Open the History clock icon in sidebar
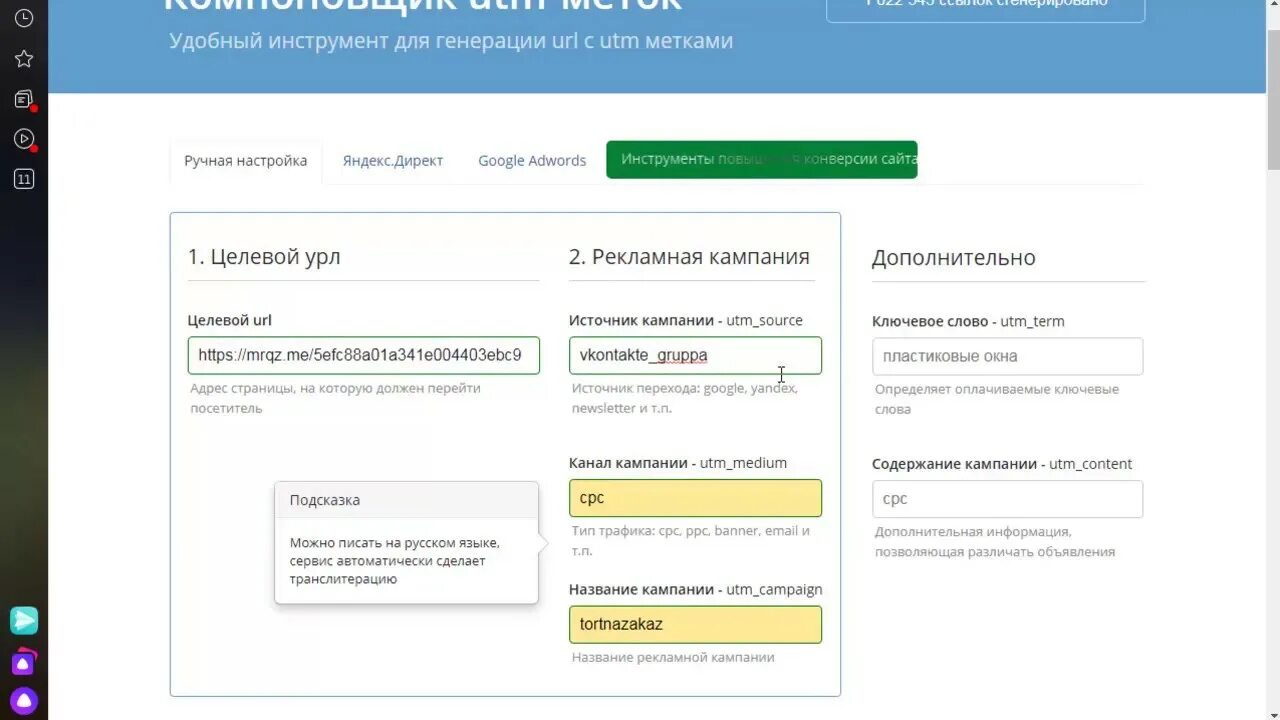The width and height of the screenshot is (1280, 720). 24,18
